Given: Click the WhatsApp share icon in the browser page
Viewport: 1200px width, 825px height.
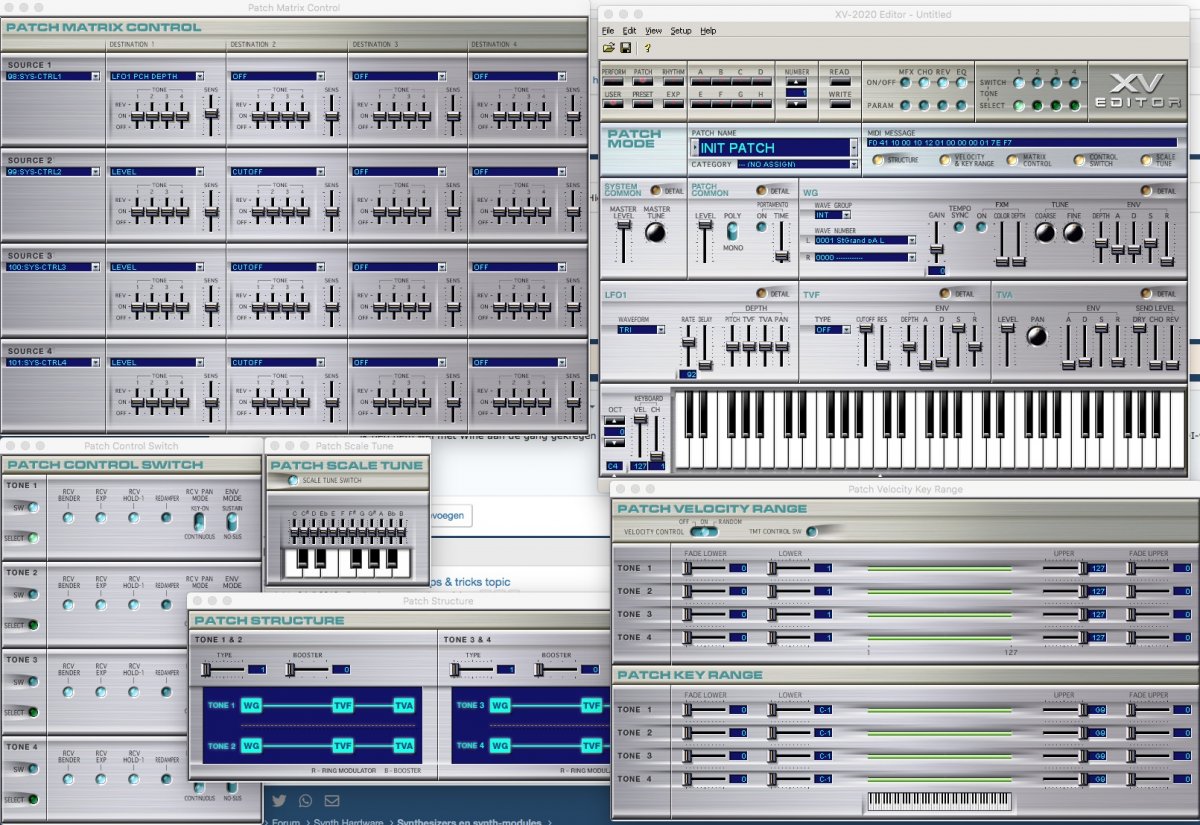Looking at the screenshot, I should (305, 800).
